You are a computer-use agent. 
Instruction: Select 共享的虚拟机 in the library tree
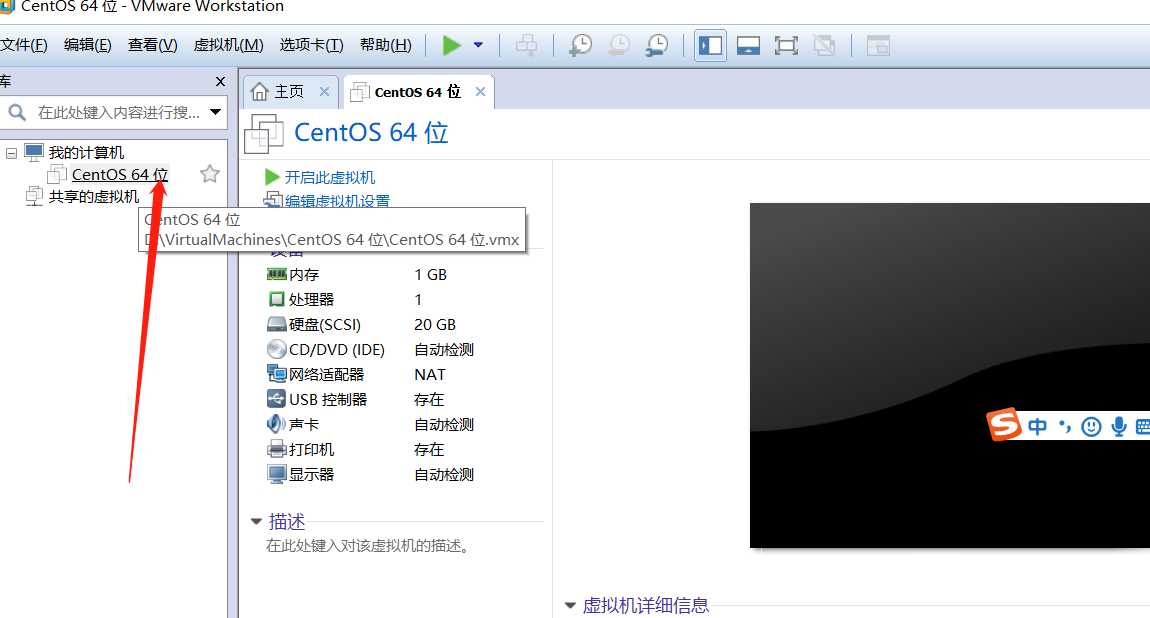tap(93, 196)
